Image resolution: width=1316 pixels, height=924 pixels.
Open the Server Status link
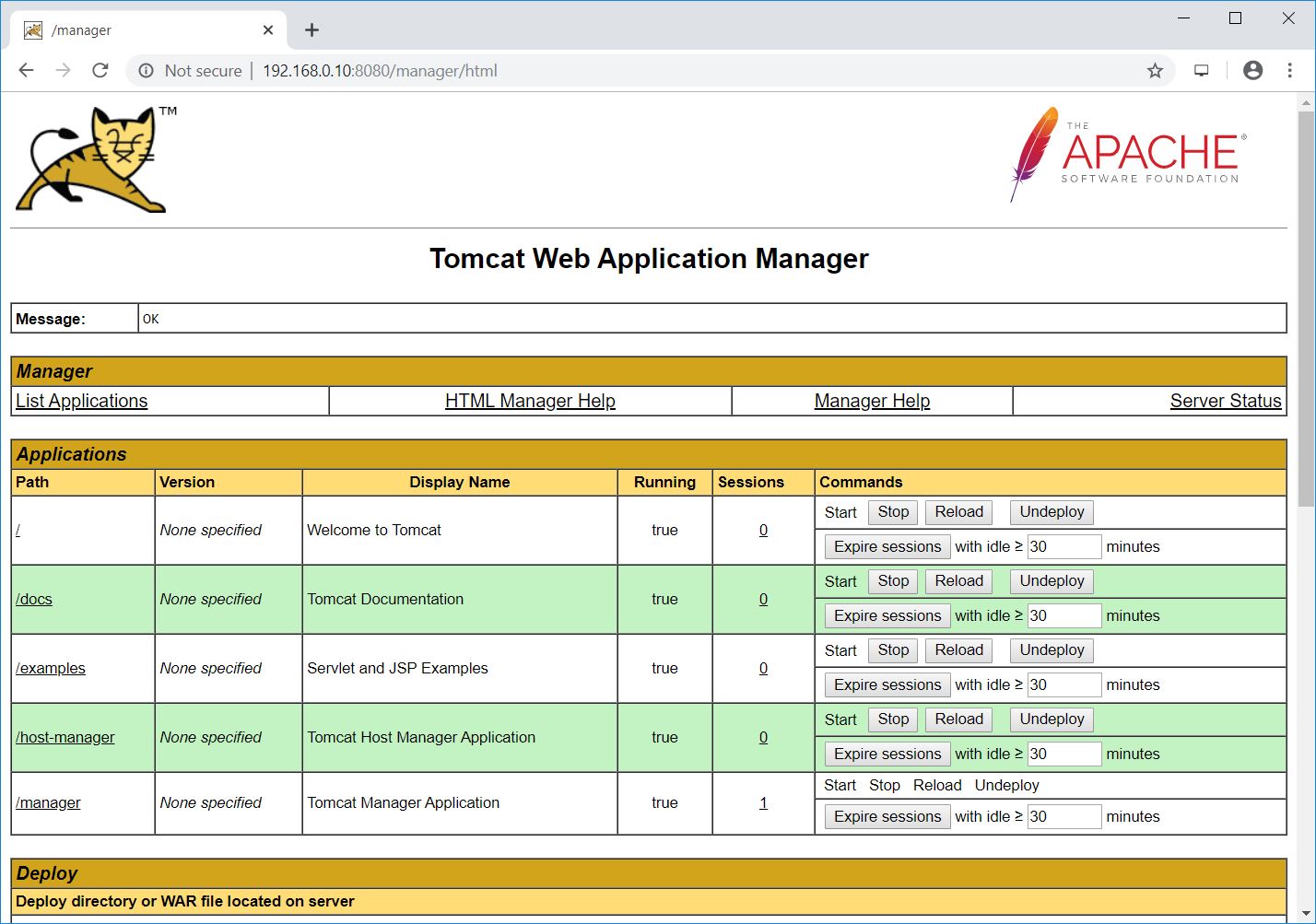coord(1226,401)
